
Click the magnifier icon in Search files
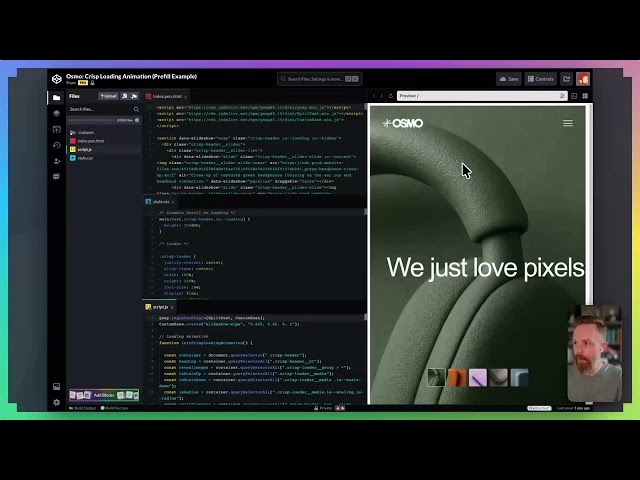click(x=136, y=109)
